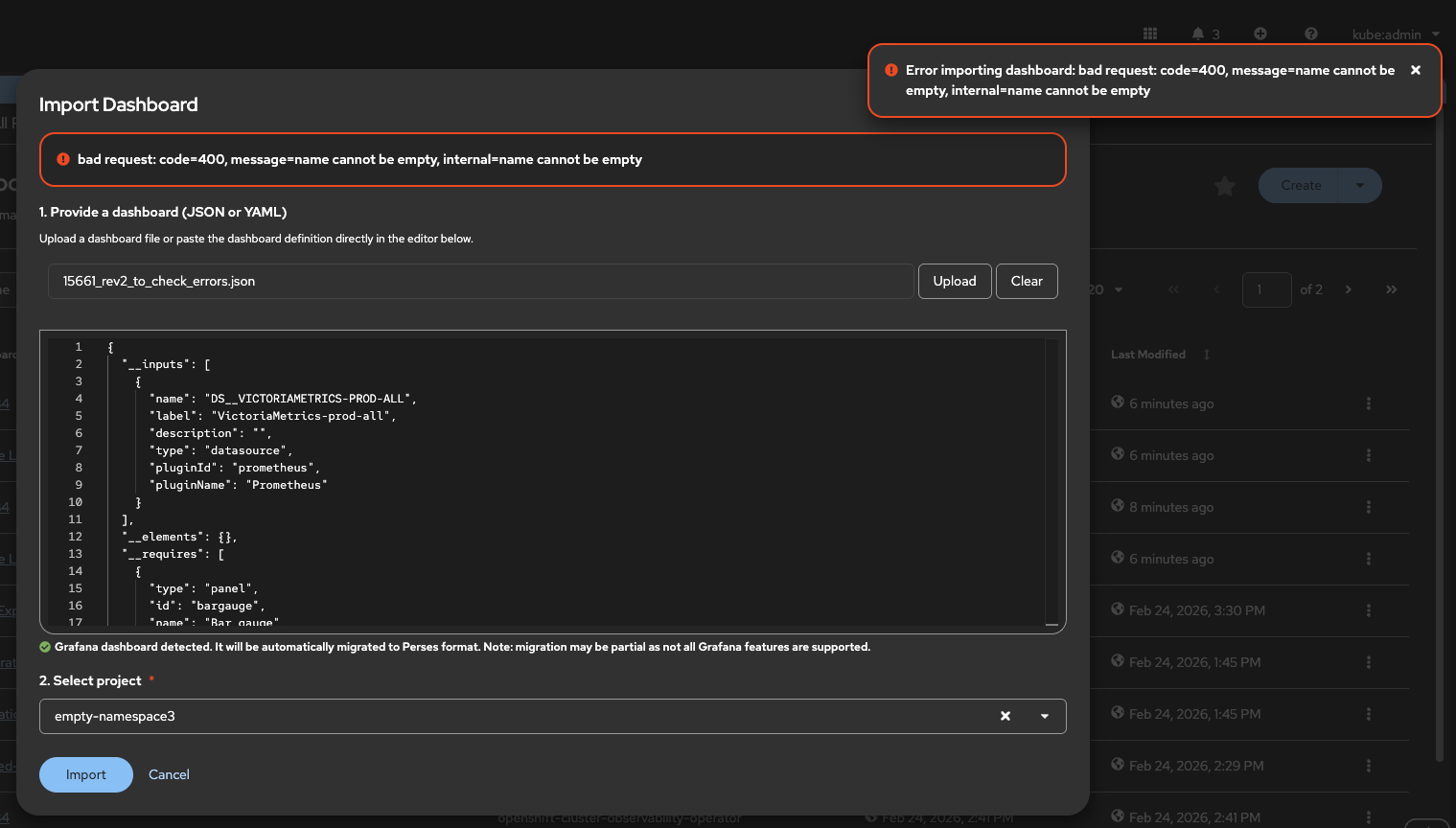Open the kube:admin user menu
The image size is (1456, 828).
click(1395, 34)
